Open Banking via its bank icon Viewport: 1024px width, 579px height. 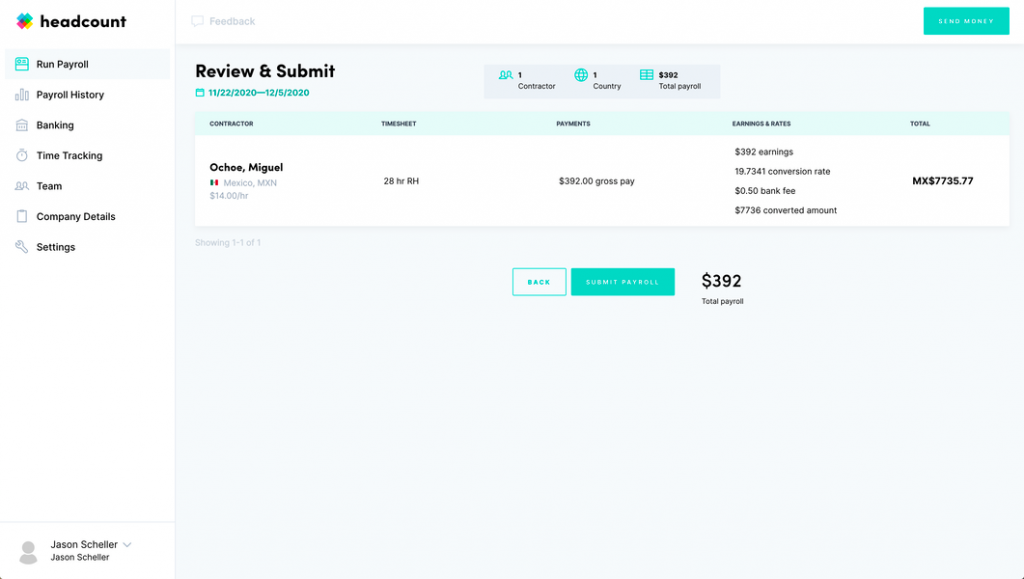coord(22,125)
